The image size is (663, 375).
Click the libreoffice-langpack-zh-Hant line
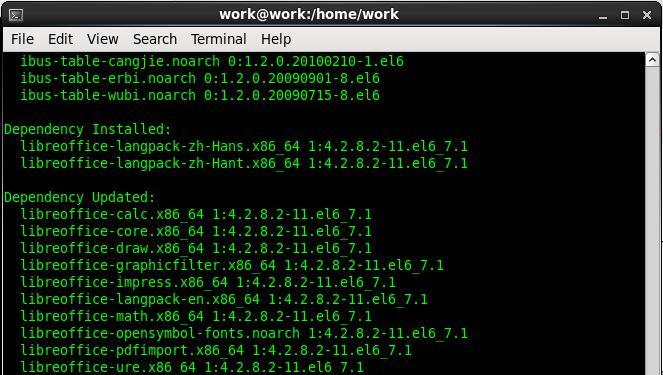[244, 163]
